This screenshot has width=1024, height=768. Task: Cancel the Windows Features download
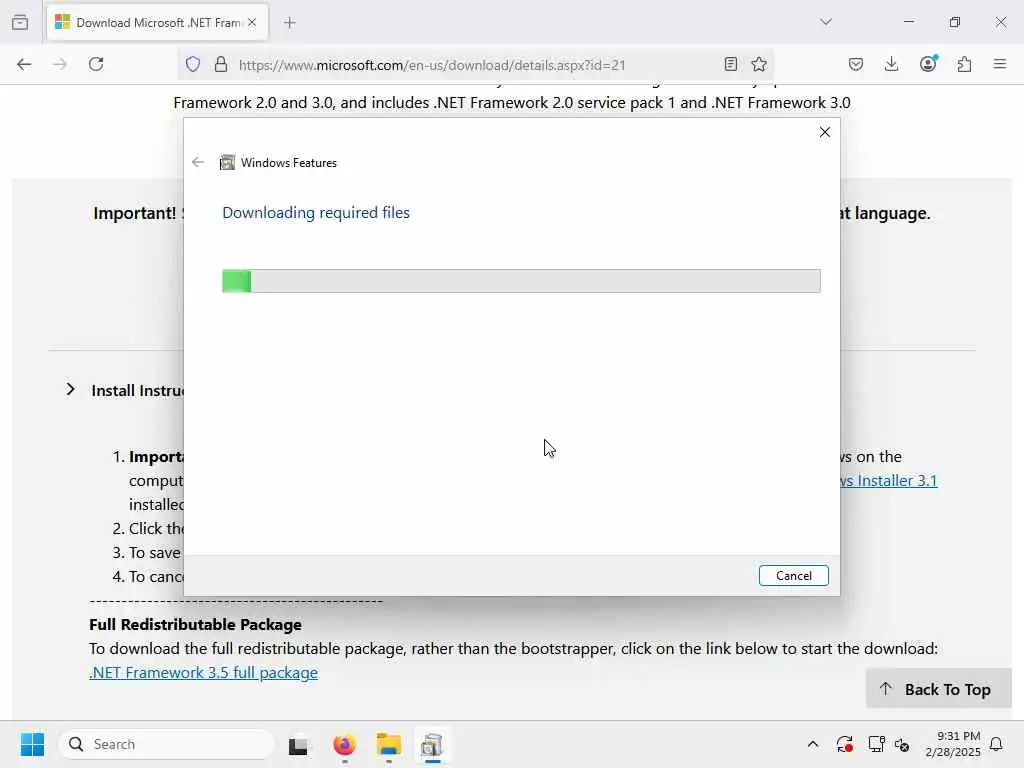pos(793,575)
